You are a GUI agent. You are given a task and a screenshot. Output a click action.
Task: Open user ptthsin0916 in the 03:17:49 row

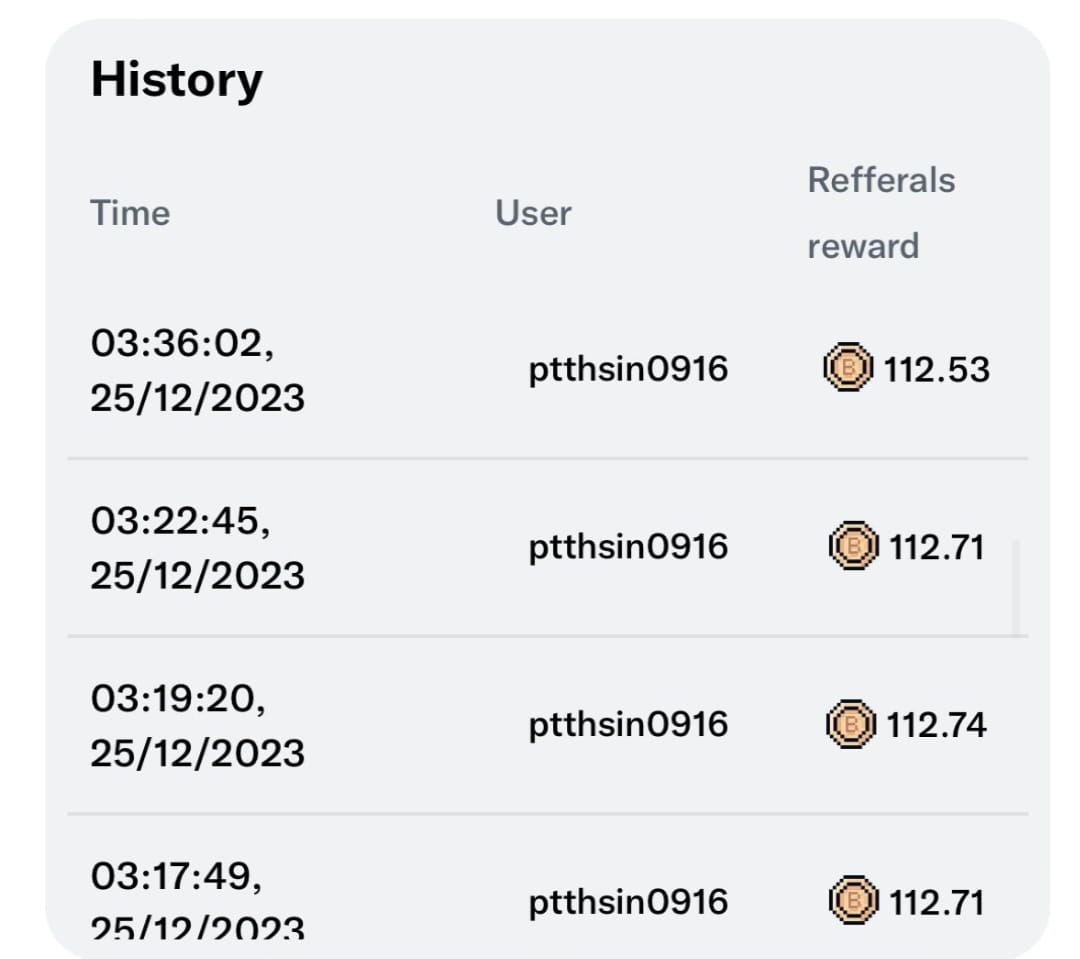coord(628,903)
